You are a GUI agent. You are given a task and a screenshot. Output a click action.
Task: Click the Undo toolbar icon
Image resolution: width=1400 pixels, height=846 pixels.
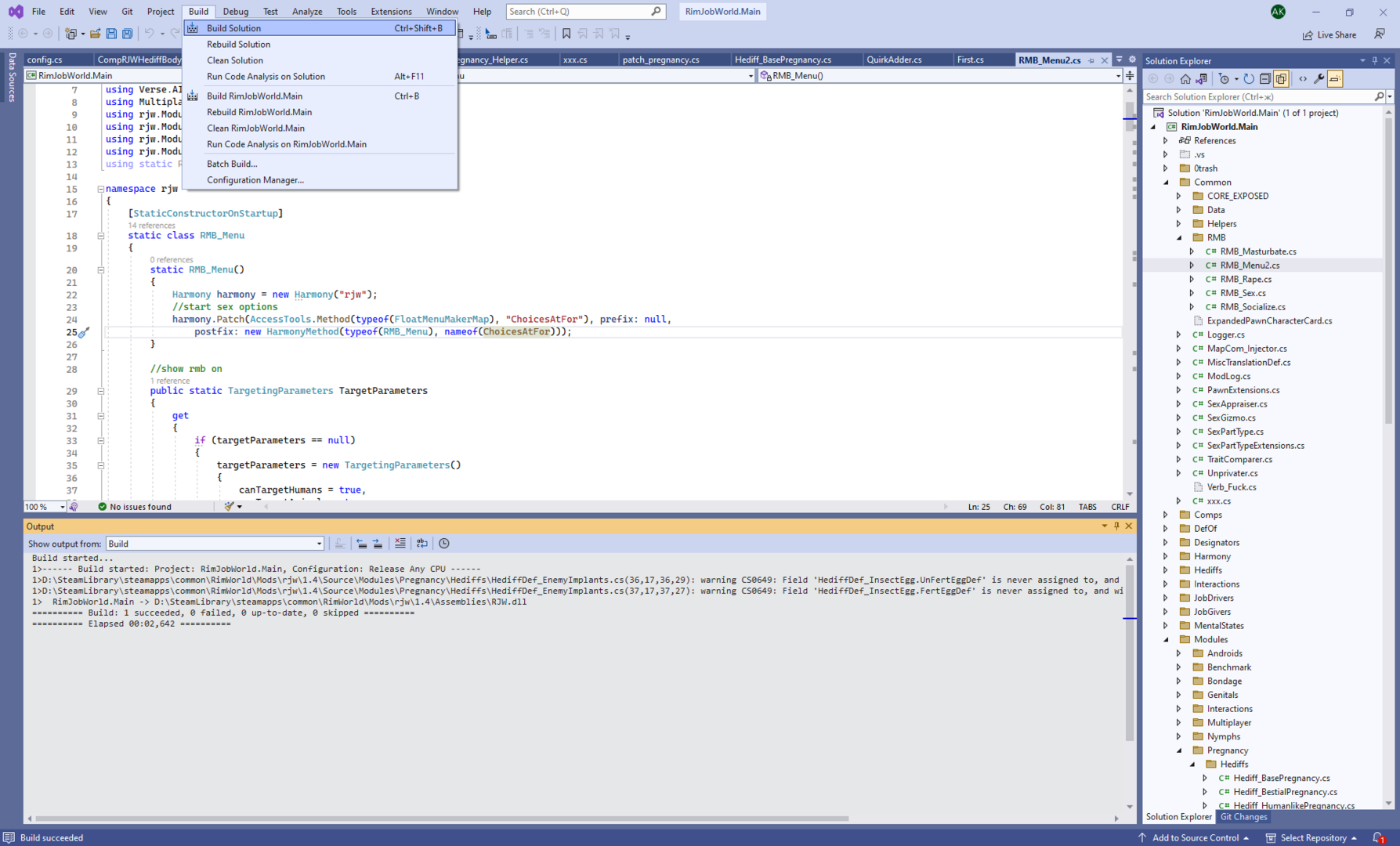pos(149,34)
